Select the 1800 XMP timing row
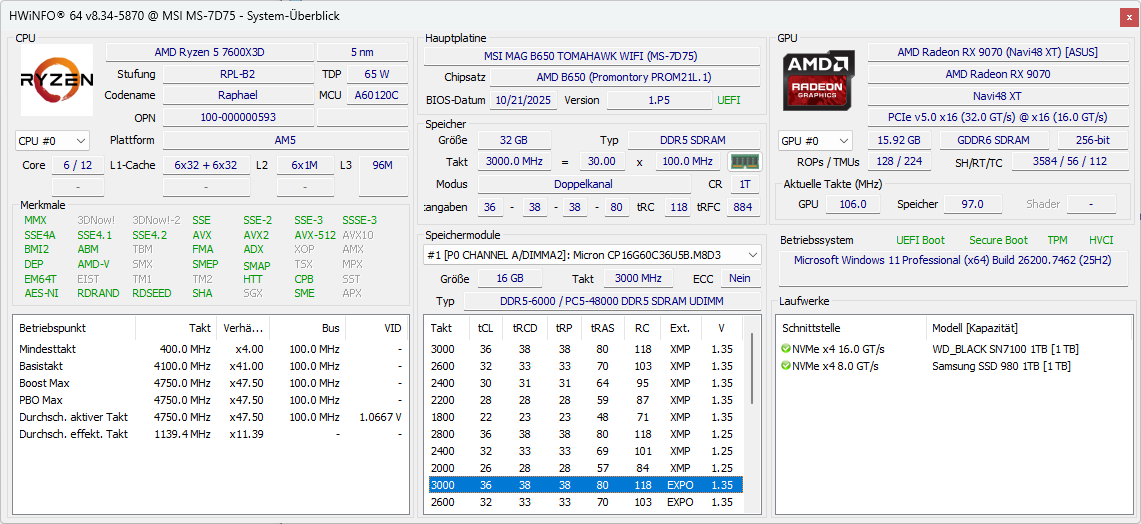Image resolution: width=1141 pixels, height=524 pixels. pyautogui.click(x=584, y=417)
